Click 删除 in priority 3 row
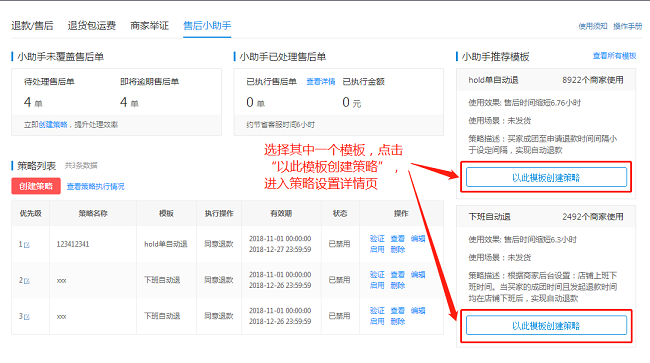 coord(398,322)
